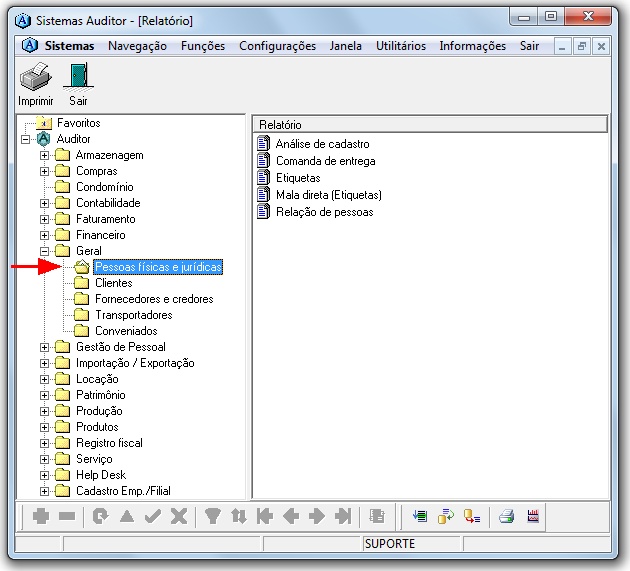The image size is (630, 571).
Task: Click the Sair door icon in the toolbar
Action: tap(78, 76)
